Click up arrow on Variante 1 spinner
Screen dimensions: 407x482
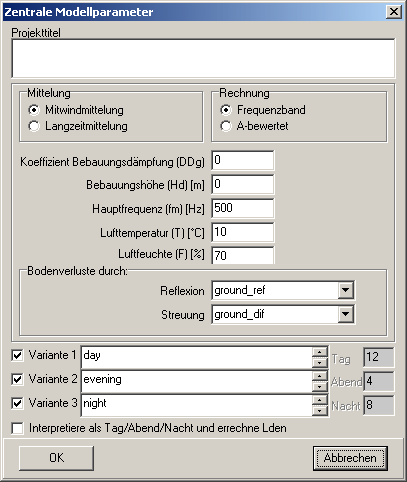[320, 352]
